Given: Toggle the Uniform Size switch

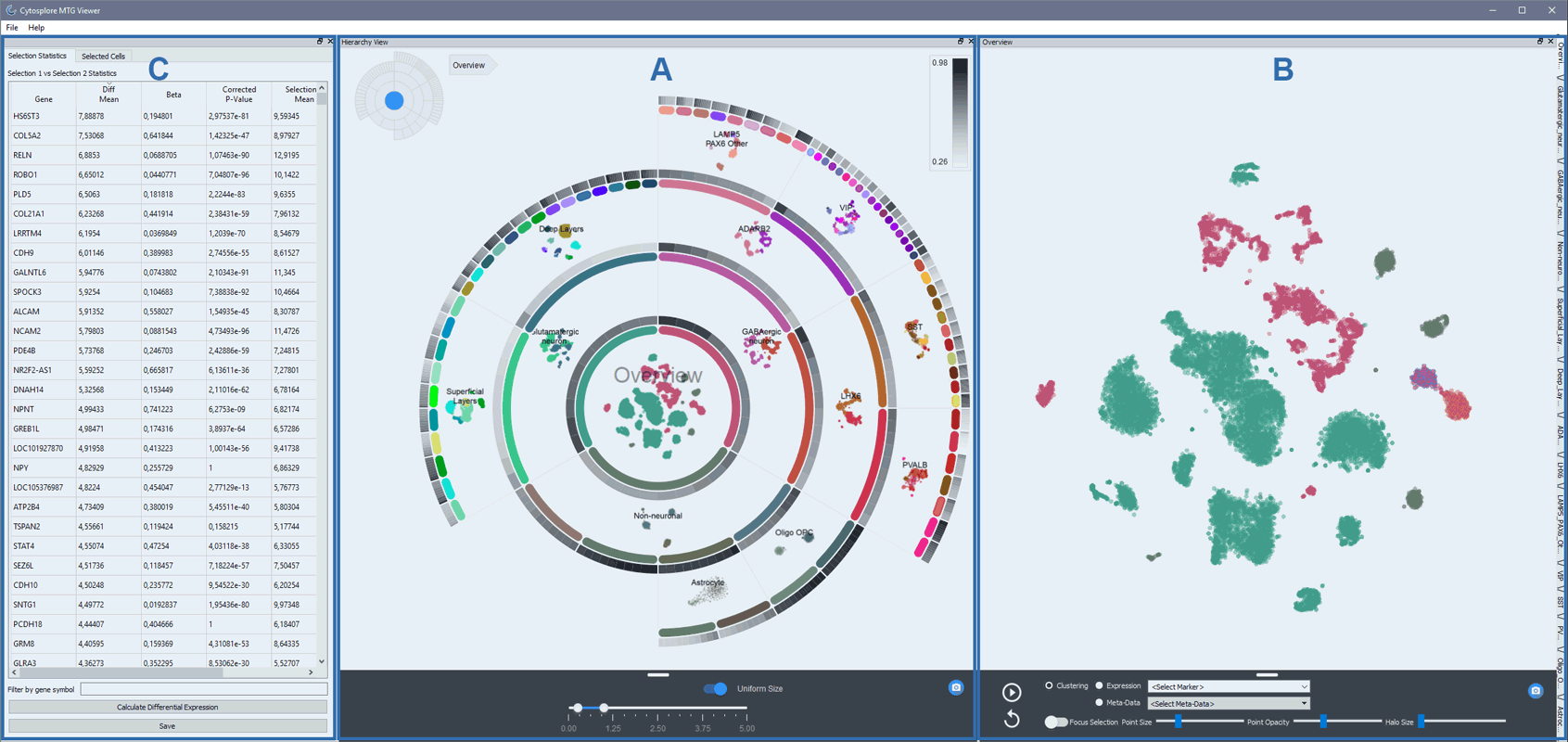Looking at the screenshot, I should pos(715,688).
